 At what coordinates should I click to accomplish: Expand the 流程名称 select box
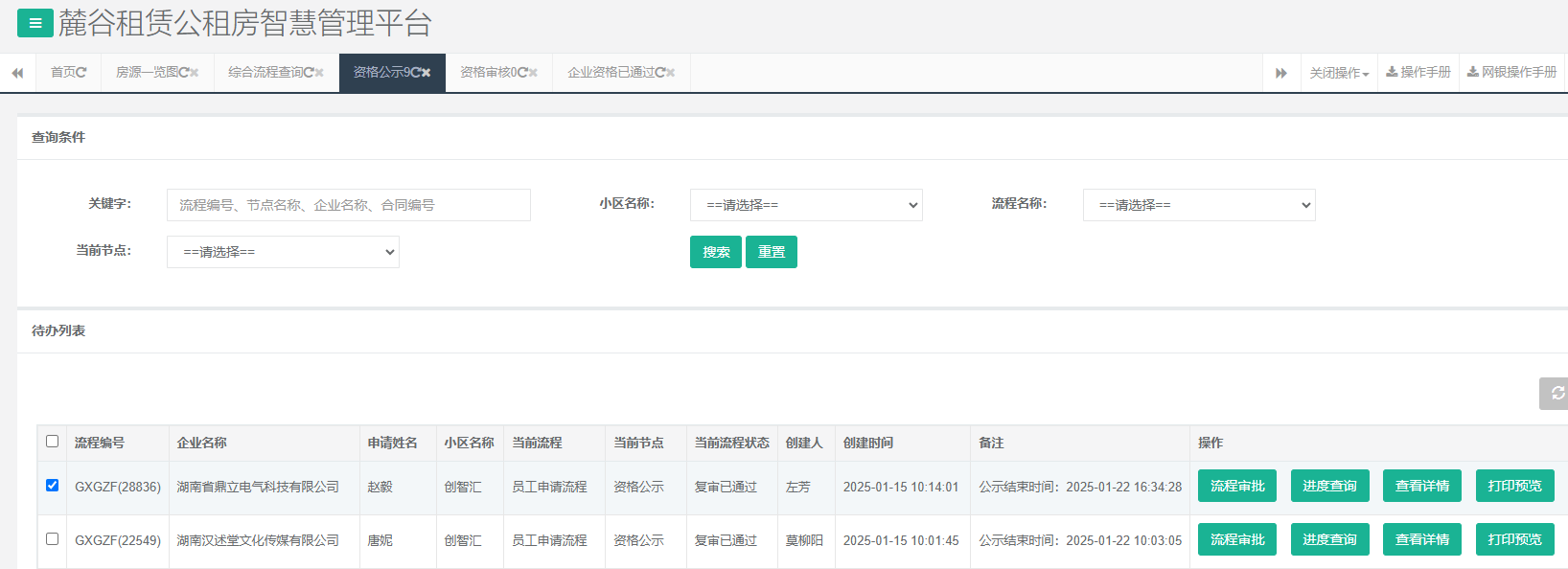[x=1198, y=205]
